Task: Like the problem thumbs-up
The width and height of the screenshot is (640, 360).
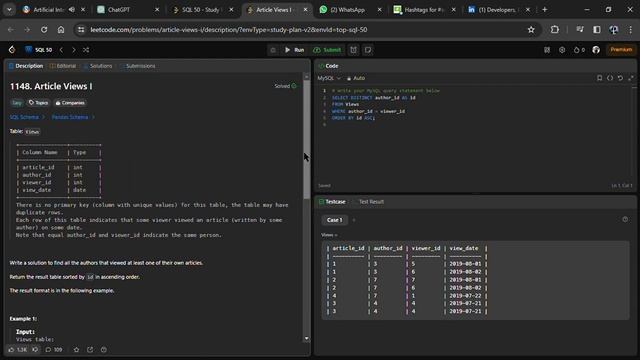Action: [17, 350]
